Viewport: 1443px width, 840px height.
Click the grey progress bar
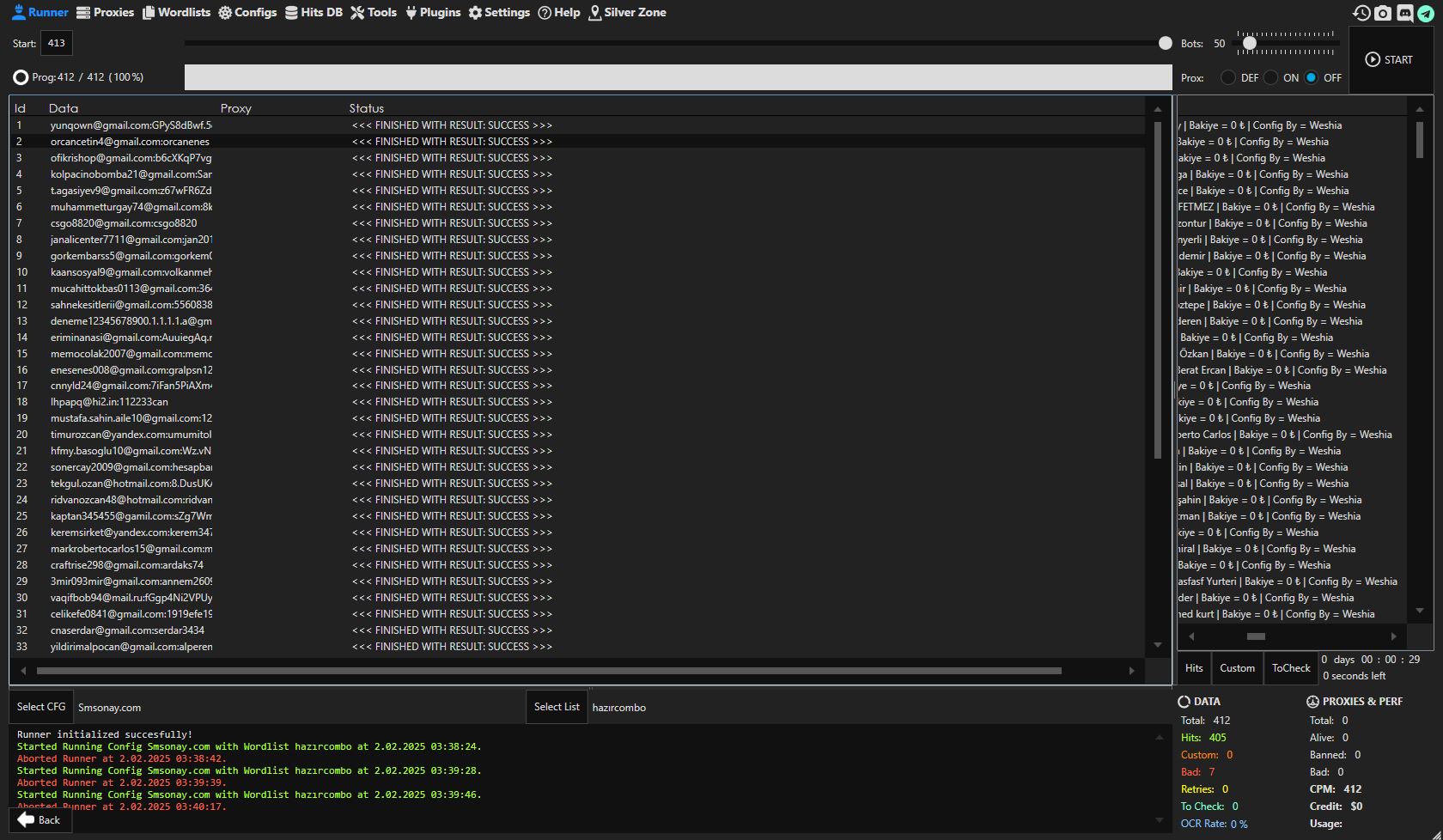click(x=678, y=77)
